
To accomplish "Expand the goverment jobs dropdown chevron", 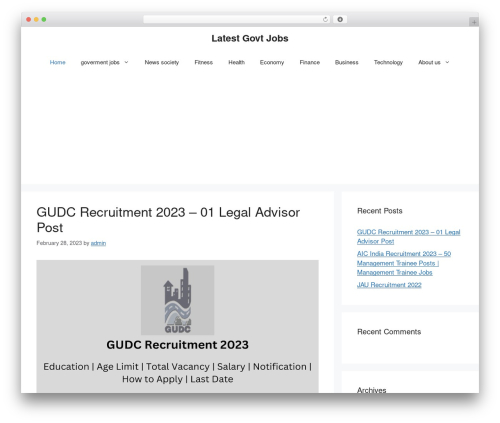I will click(126, 62).
